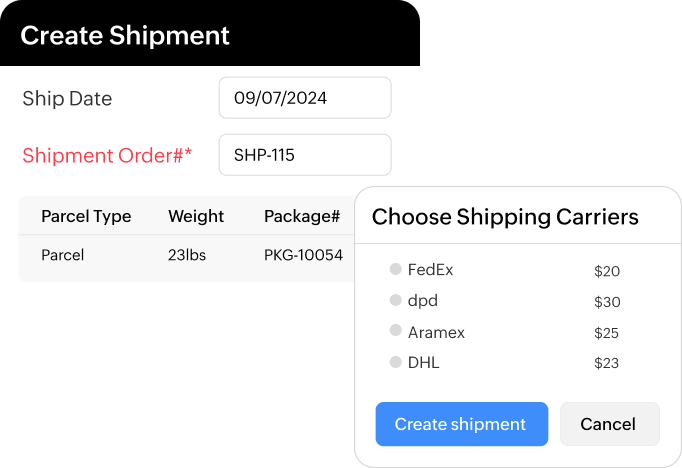Image resolution: width=682 pixels, height=468 pixels.
Task: Select the Parcel cell in the table row
Action: point(62,255)
